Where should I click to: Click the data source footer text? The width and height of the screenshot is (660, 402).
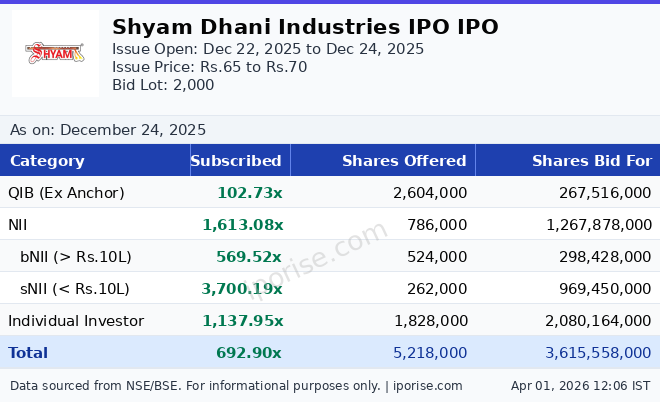click(236, 385)
